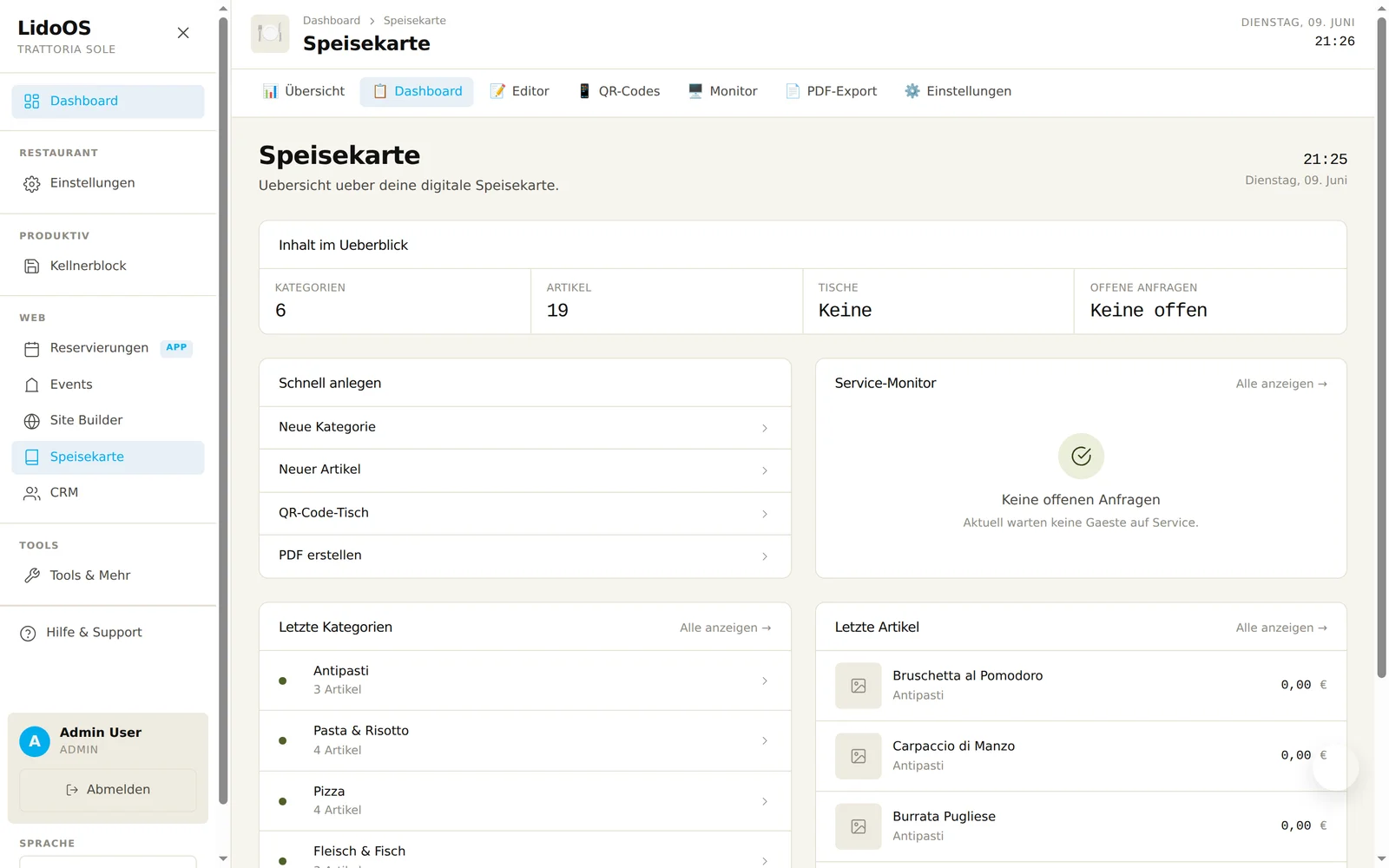Click Burrata Pugliese article name
This screenshot has height=868, width=1389.
coord(944,817)
